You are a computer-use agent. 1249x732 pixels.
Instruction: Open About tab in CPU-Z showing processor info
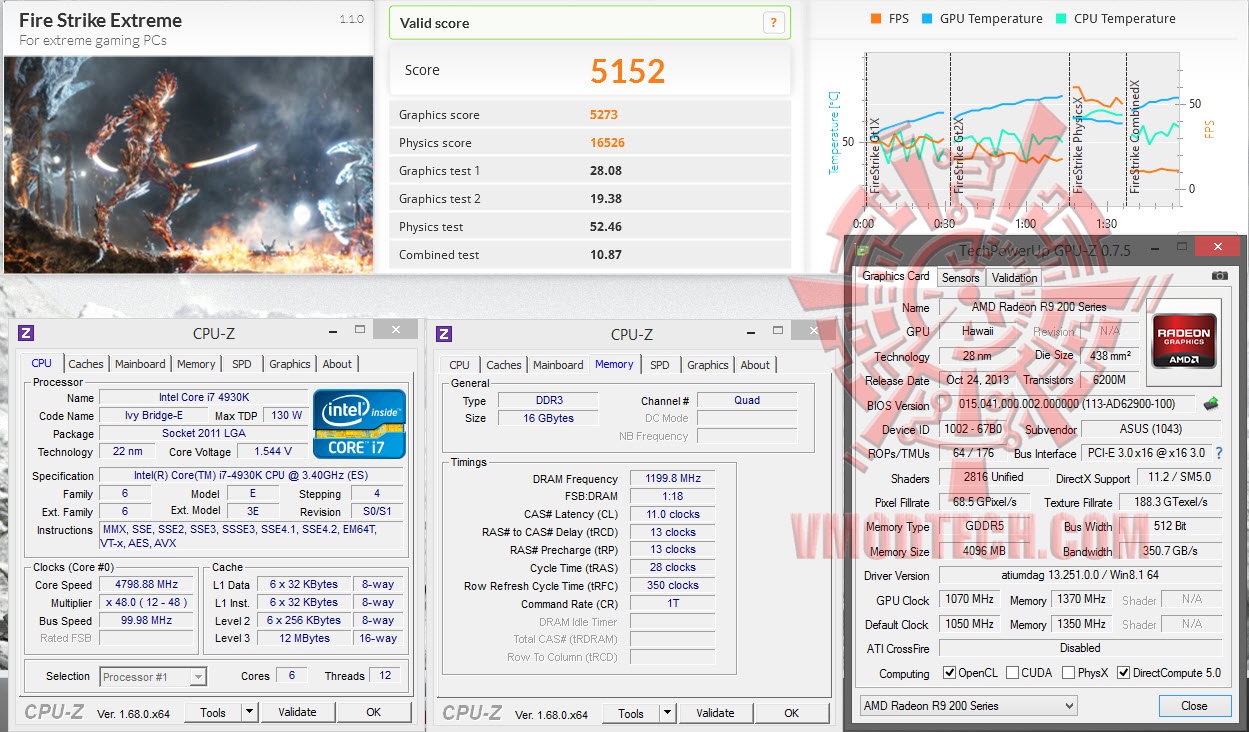(337, 364)
